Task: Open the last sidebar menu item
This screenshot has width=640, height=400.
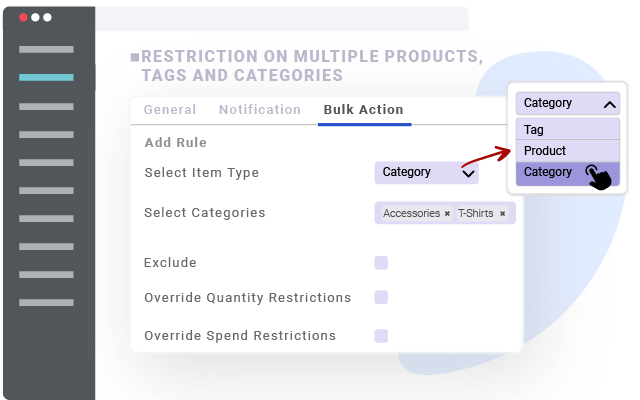Action: point(46,302)
